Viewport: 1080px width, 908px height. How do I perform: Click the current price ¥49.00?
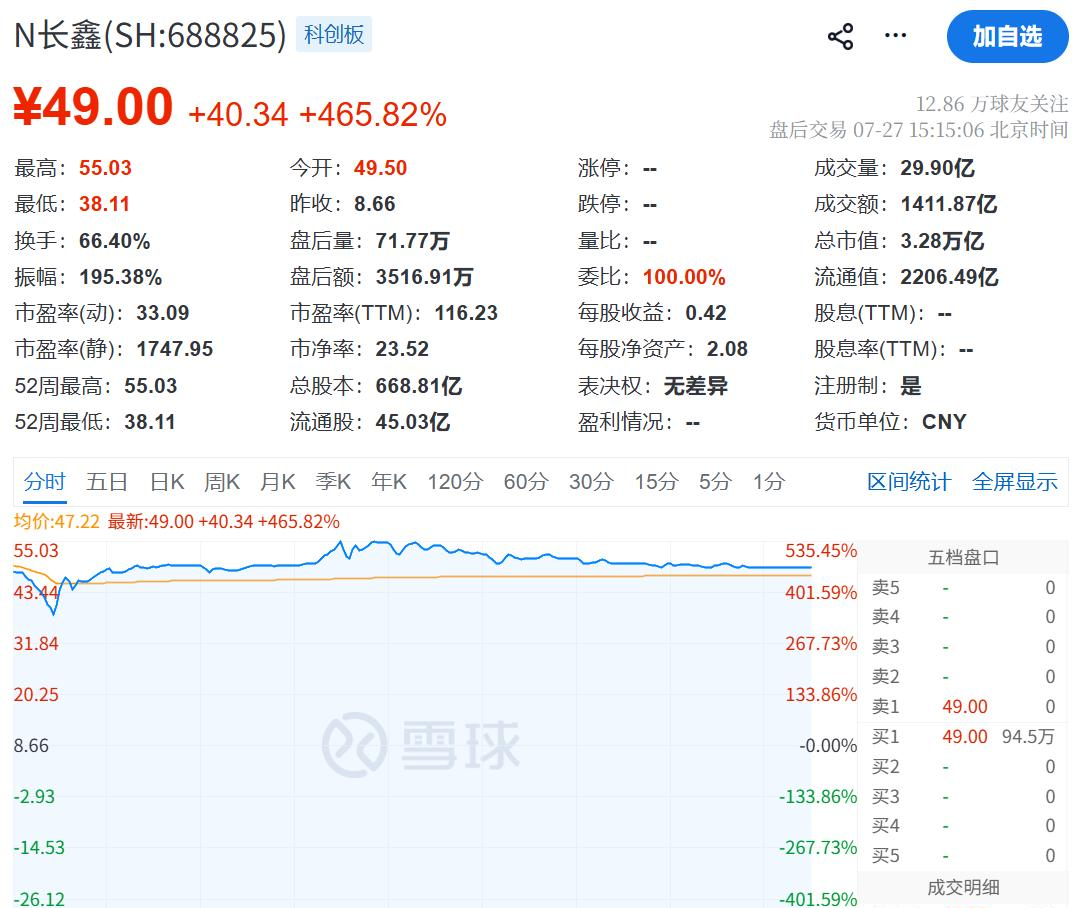tap(93, 107)
